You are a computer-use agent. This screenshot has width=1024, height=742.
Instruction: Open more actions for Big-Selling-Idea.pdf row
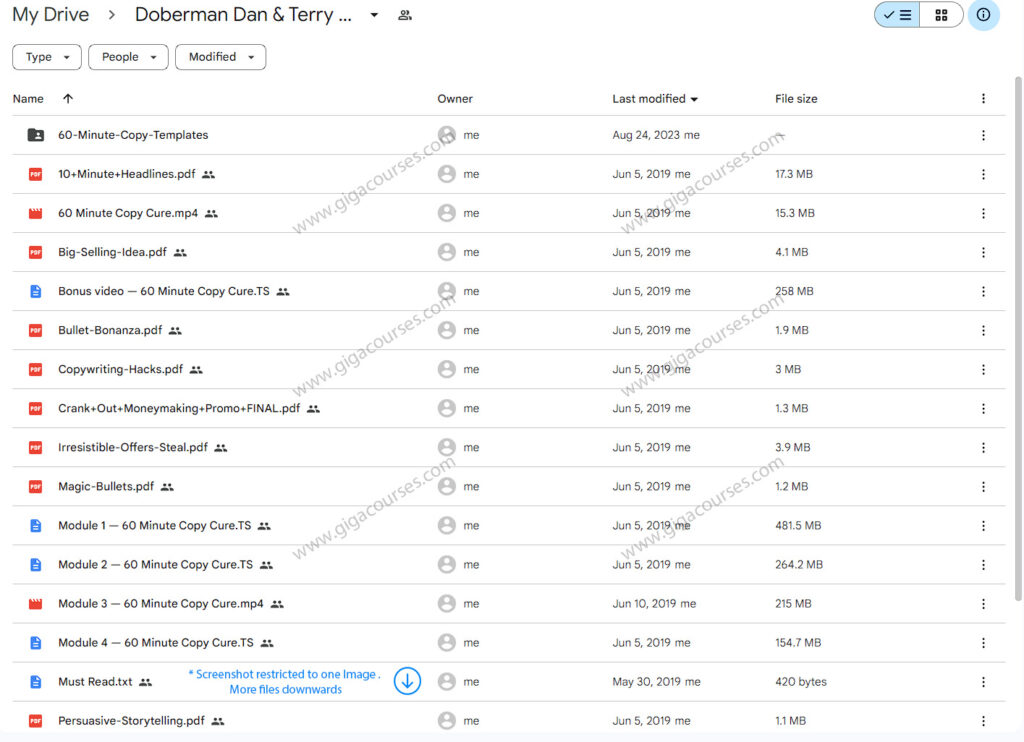point(983,252)
